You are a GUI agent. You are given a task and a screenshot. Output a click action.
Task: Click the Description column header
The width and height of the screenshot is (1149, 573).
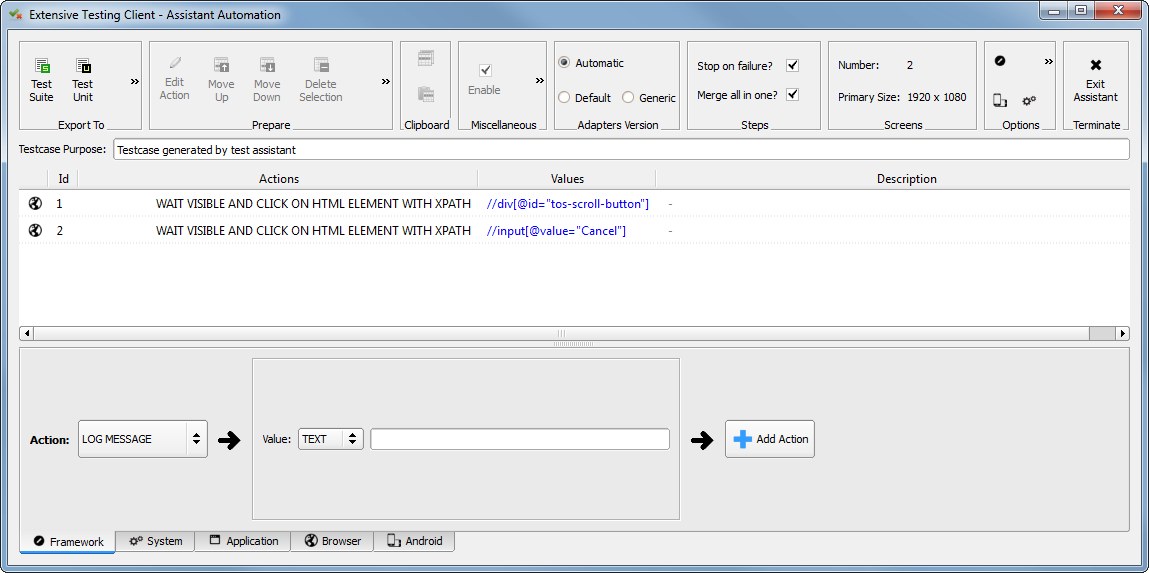[x=906, y=179]
